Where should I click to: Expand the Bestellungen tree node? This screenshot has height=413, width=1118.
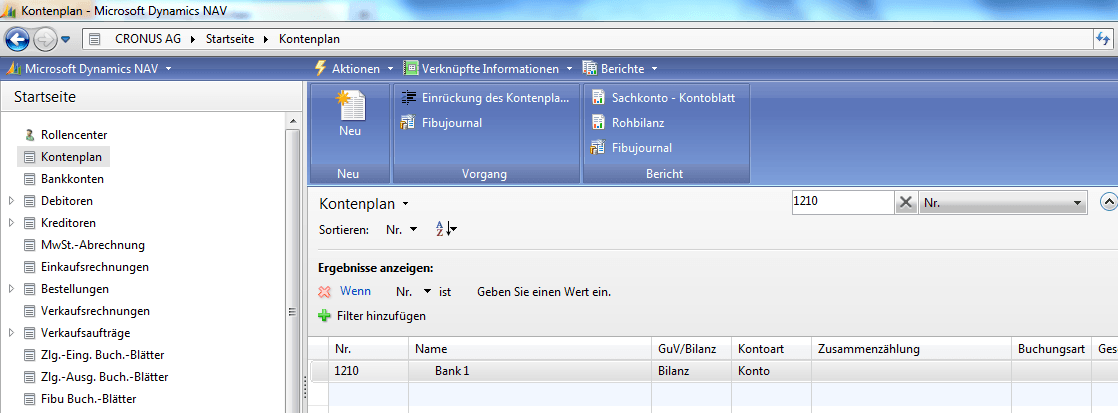11,290
